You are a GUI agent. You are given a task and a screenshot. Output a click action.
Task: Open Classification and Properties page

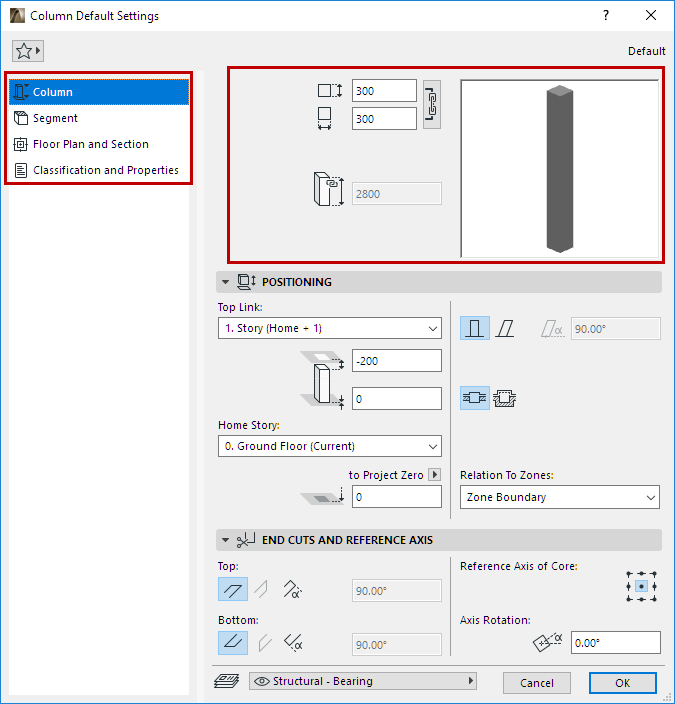99,170
